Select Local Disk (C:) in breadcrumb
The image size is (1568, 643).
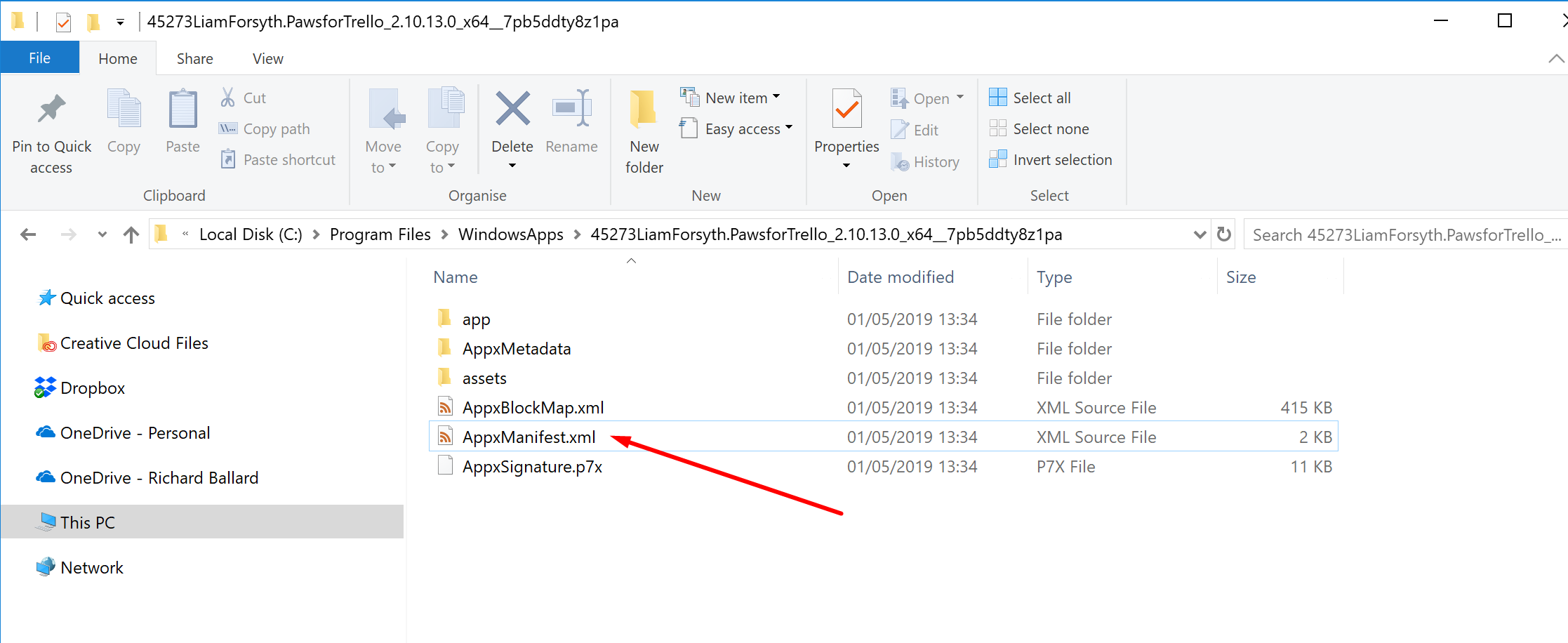point(251,234)
